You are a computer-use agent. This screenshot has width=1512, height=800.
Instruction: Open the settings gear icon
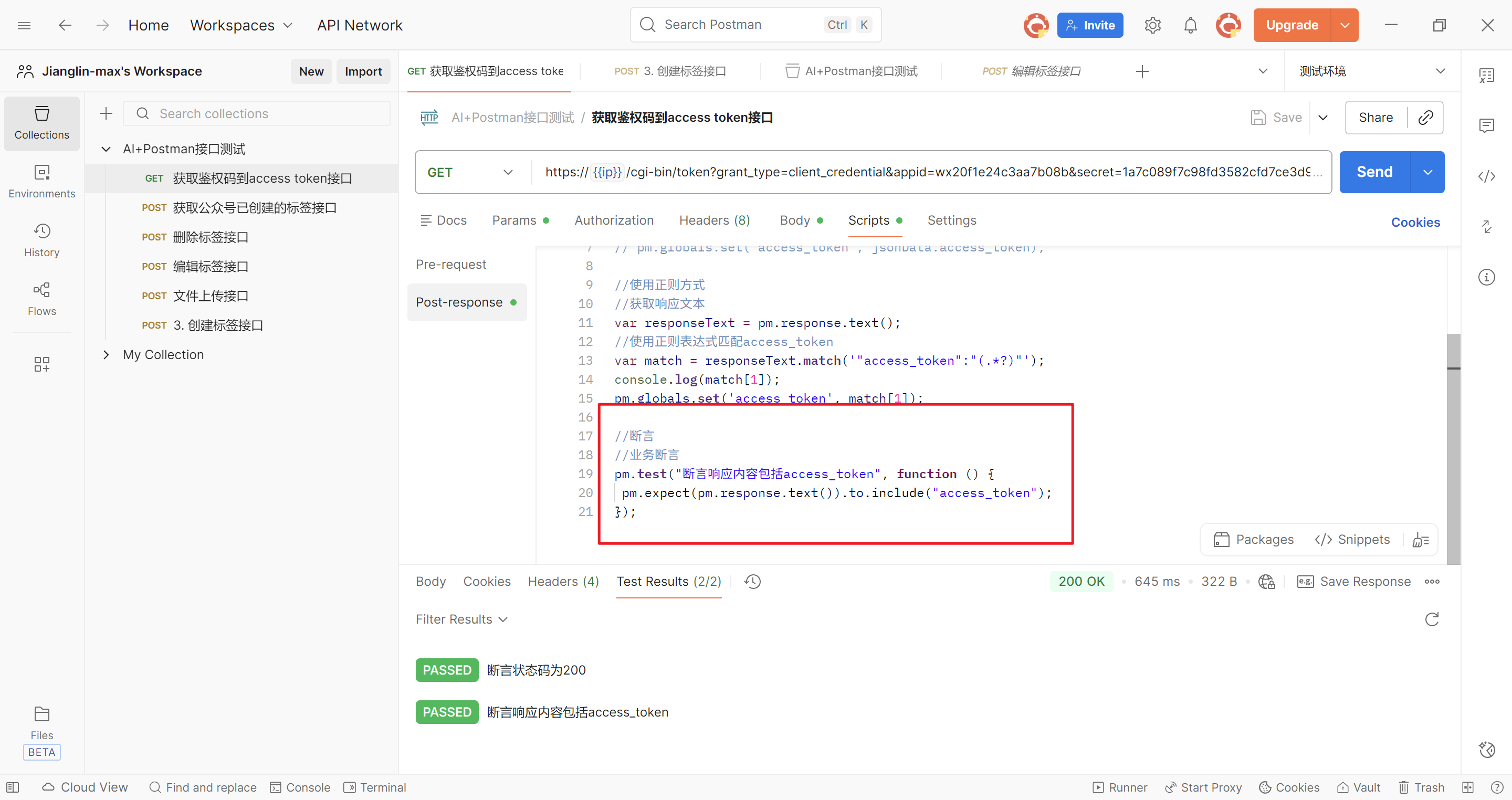(1152, 25)
